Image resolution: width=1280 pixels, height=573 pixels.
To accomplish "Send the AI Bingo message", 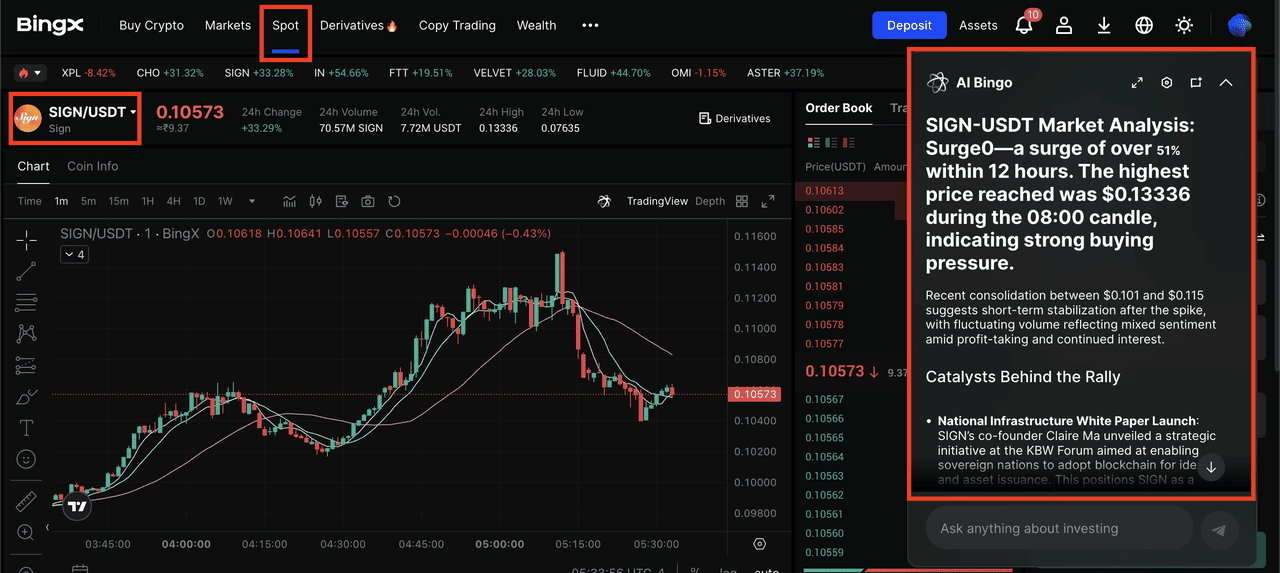I will tap(1218, 530).
